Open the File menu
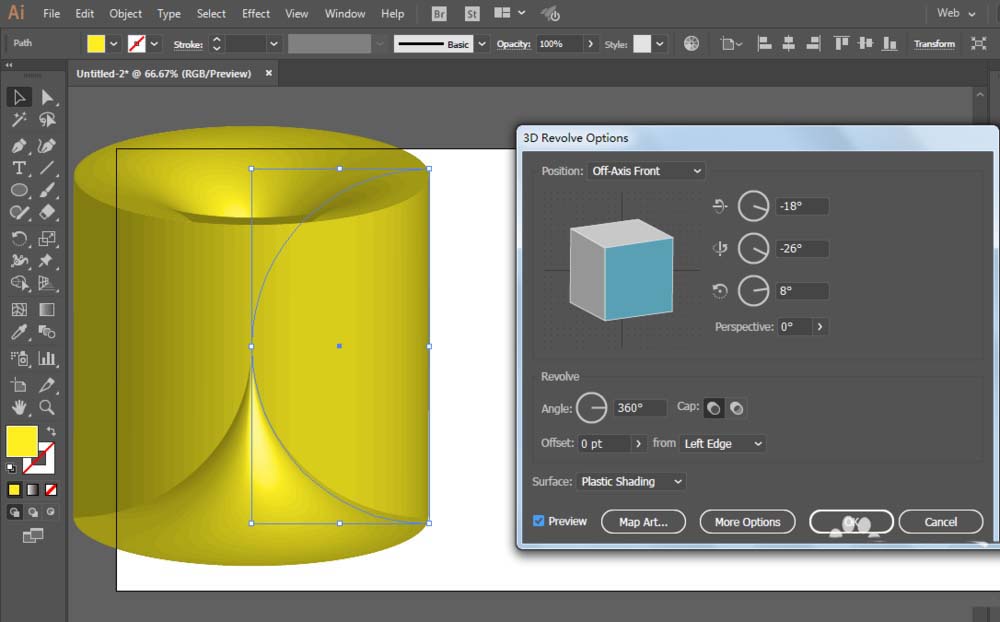The image size is (1000, 622). coord(51,13)
